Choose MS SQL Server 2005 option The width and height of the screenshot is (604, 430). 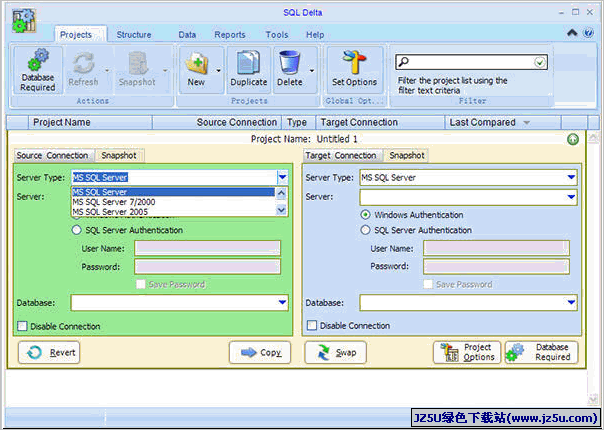[x=173, y=212]
